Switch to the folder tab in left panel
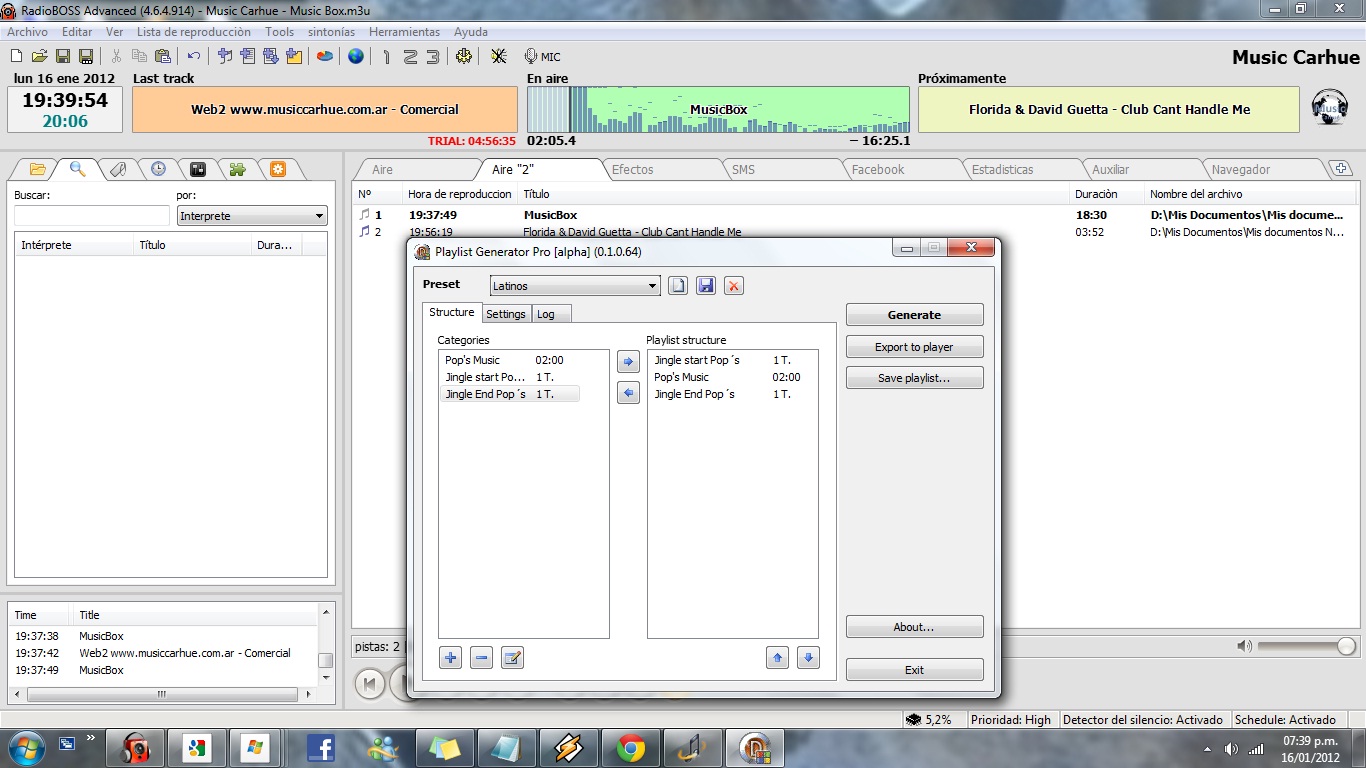 (37, 169)
